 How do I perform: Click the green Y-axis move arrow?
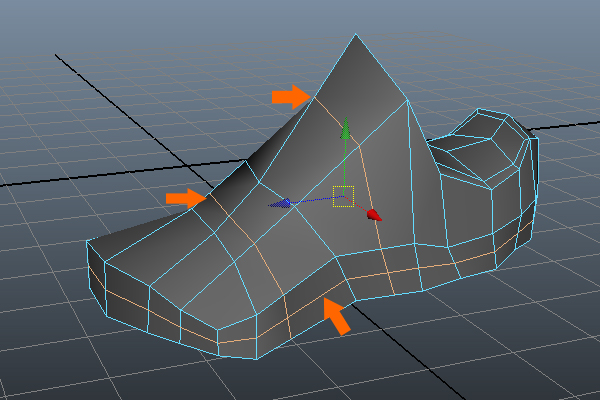[x=346, y=128]
